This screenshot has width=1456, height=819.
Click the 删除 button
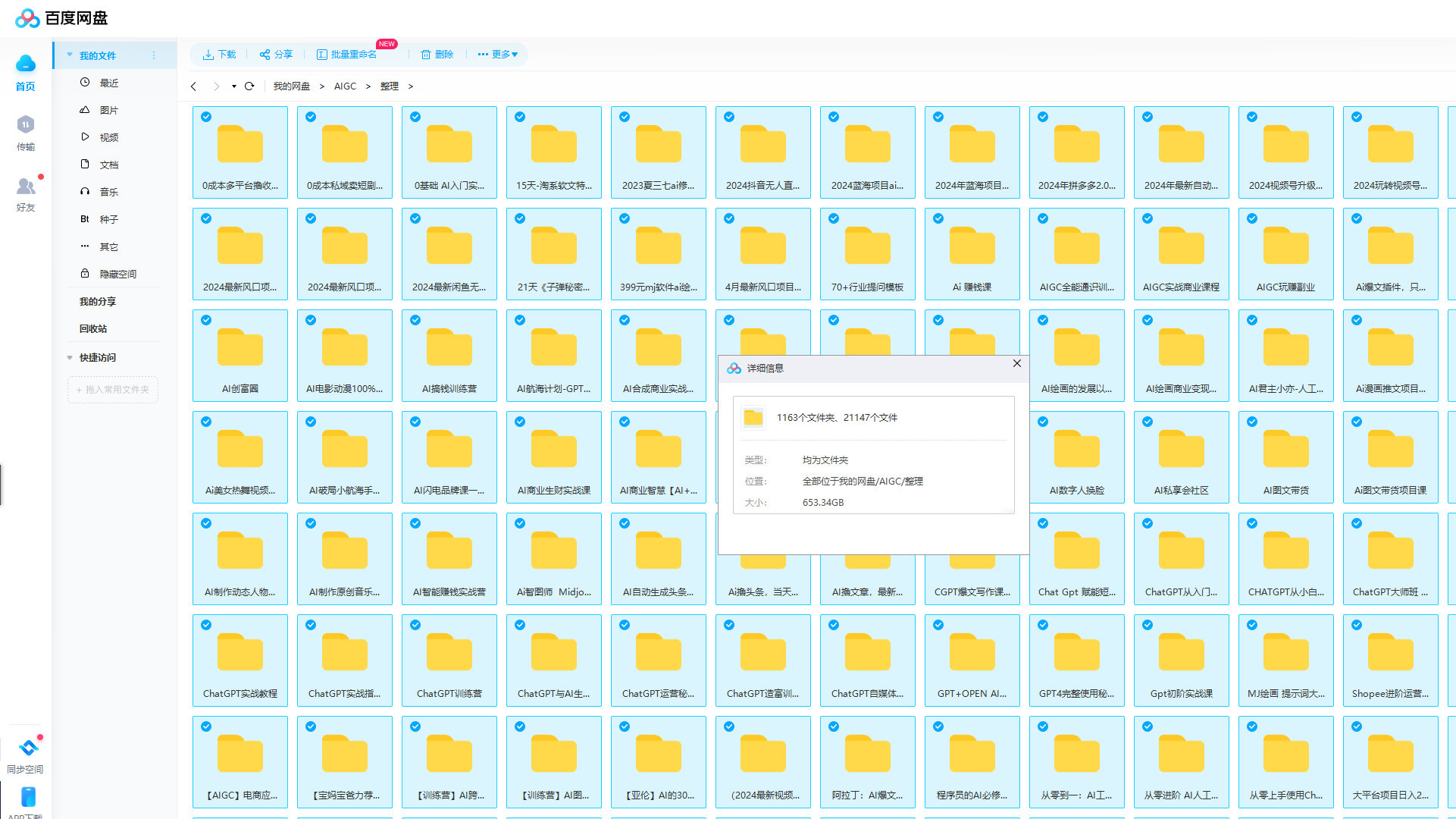click(437, 55)
